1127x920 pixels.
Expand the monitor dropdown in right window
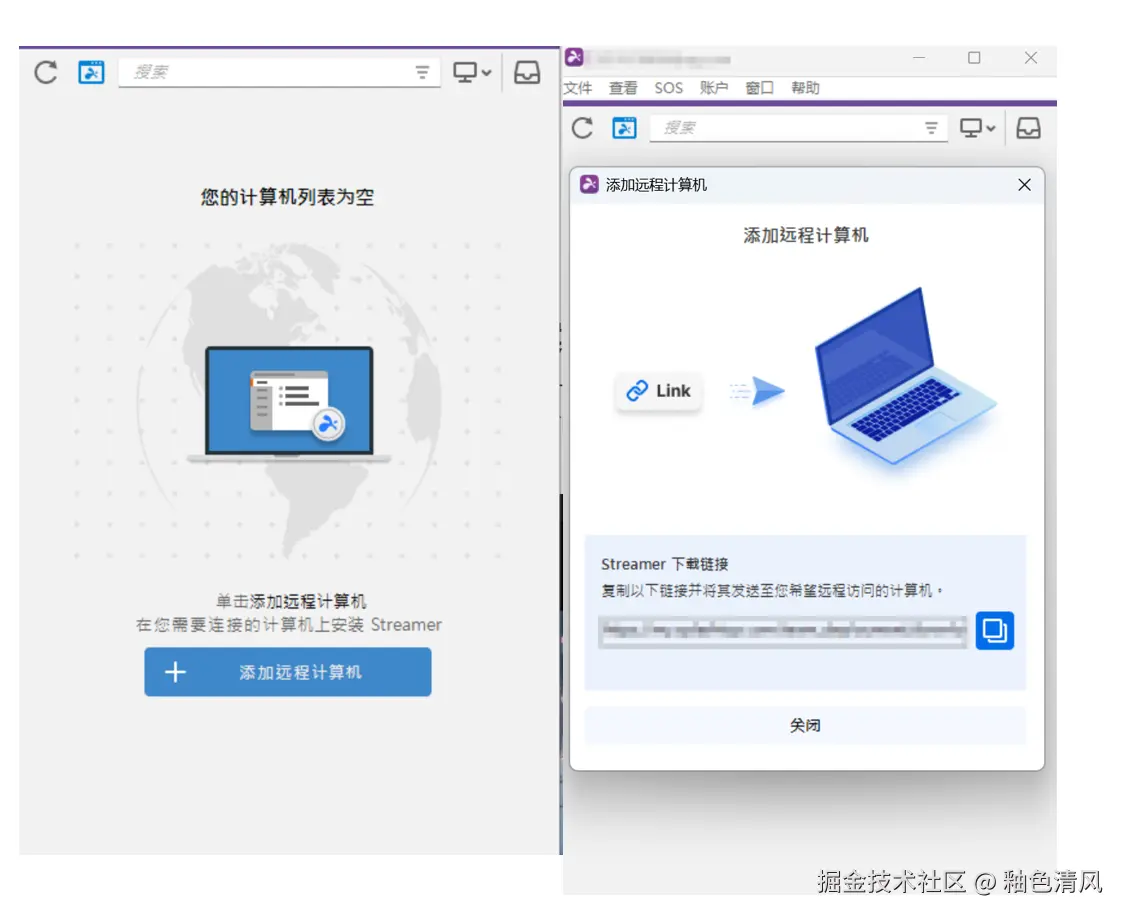coord(978,128)
